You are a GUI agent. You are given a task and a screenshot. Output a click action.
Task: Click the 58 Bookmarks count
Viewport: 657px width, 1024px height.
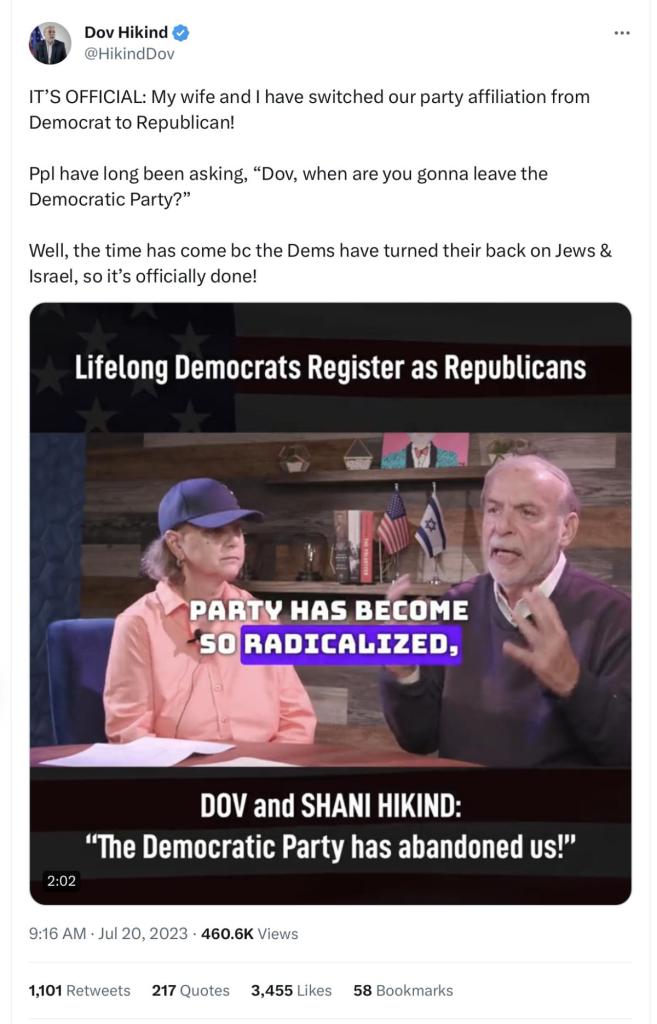403,990
